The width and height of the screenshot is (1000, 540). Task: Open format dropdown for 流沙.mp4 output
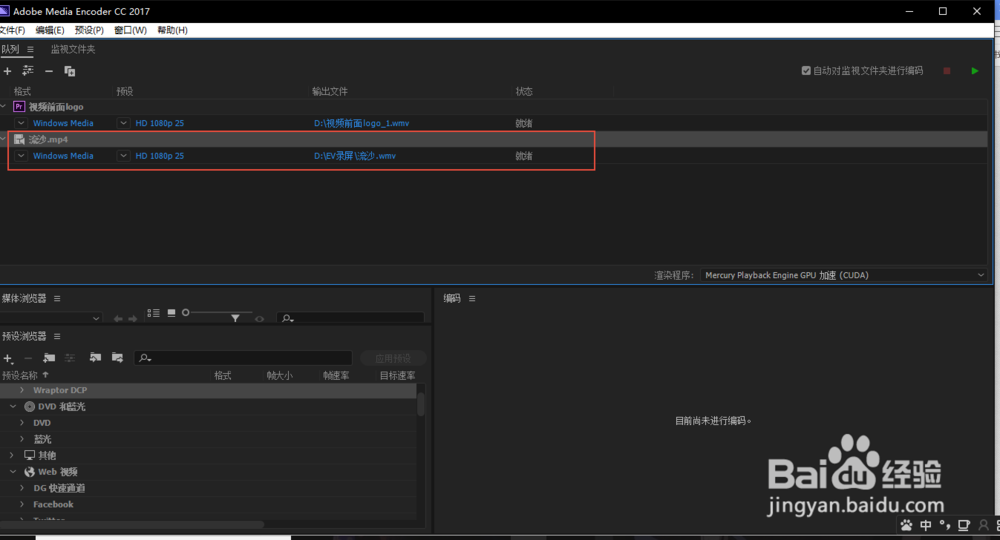point(21,156)
